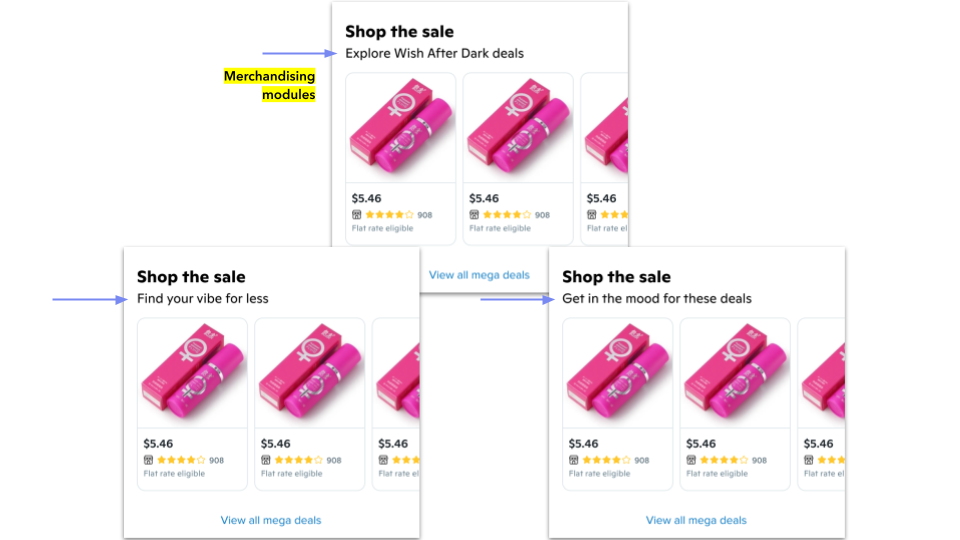Select first product image in Wish After Dark module
This screenshot has height=540, width=960.
click(x=400, y=128)
